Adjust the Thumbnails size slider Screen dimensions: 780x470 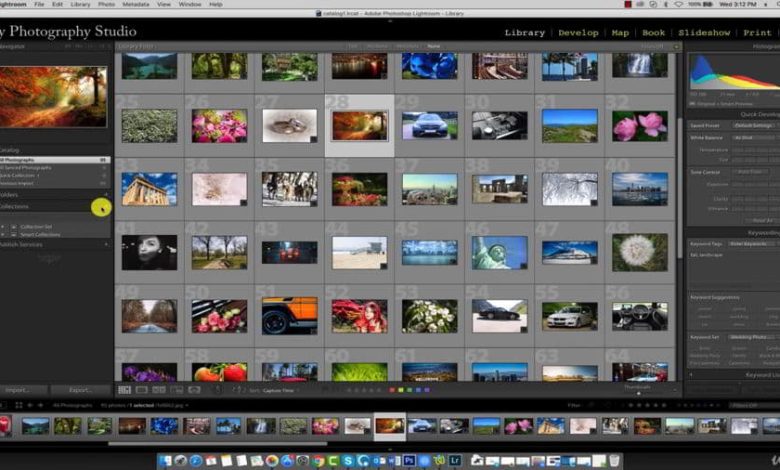(x=638, y=393)
